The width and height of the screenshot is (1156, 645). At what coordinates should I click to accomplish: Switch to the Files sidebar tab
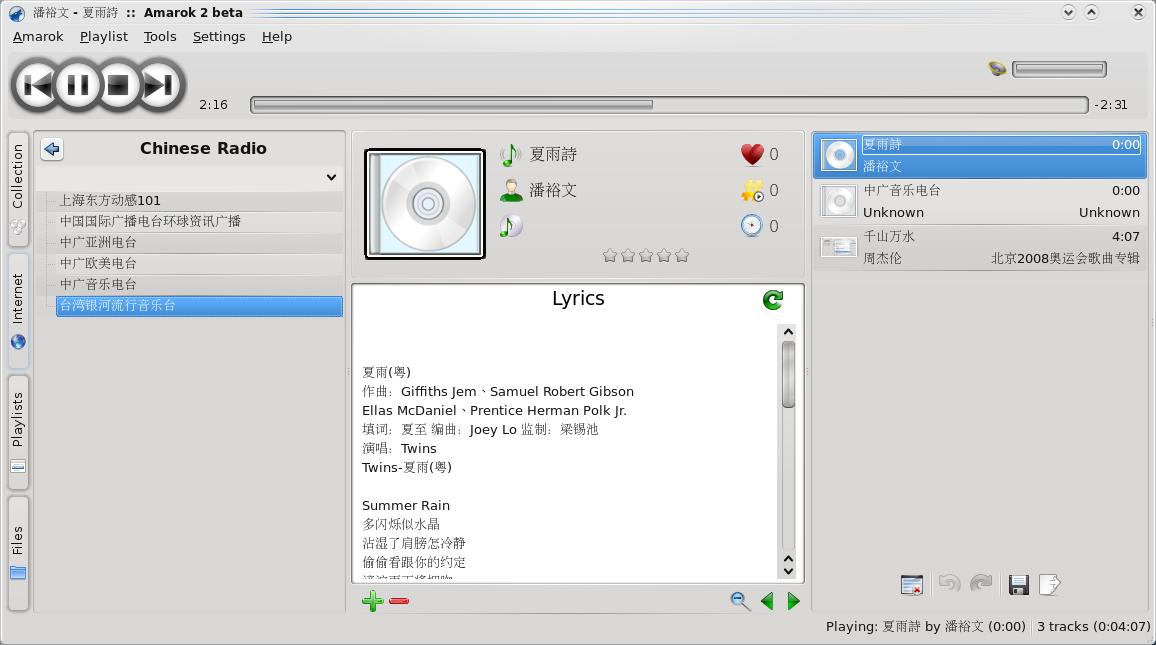pos(18,554)
